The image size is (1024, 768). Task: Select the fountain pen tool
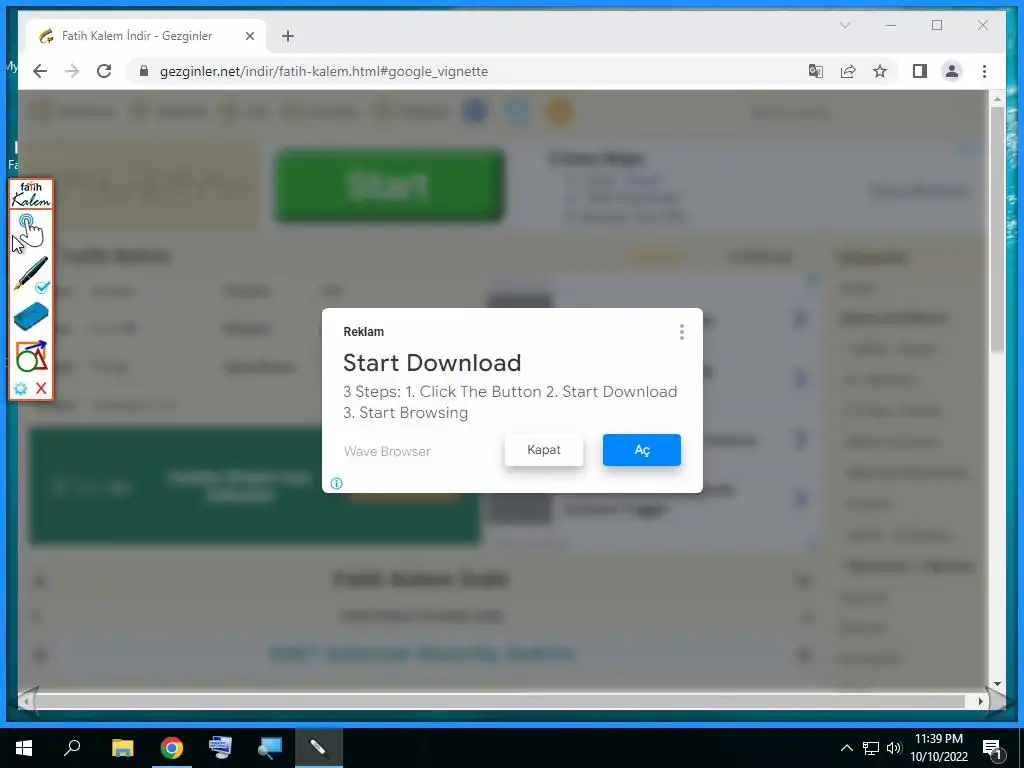pyautogui.click(x=31, y=273)
